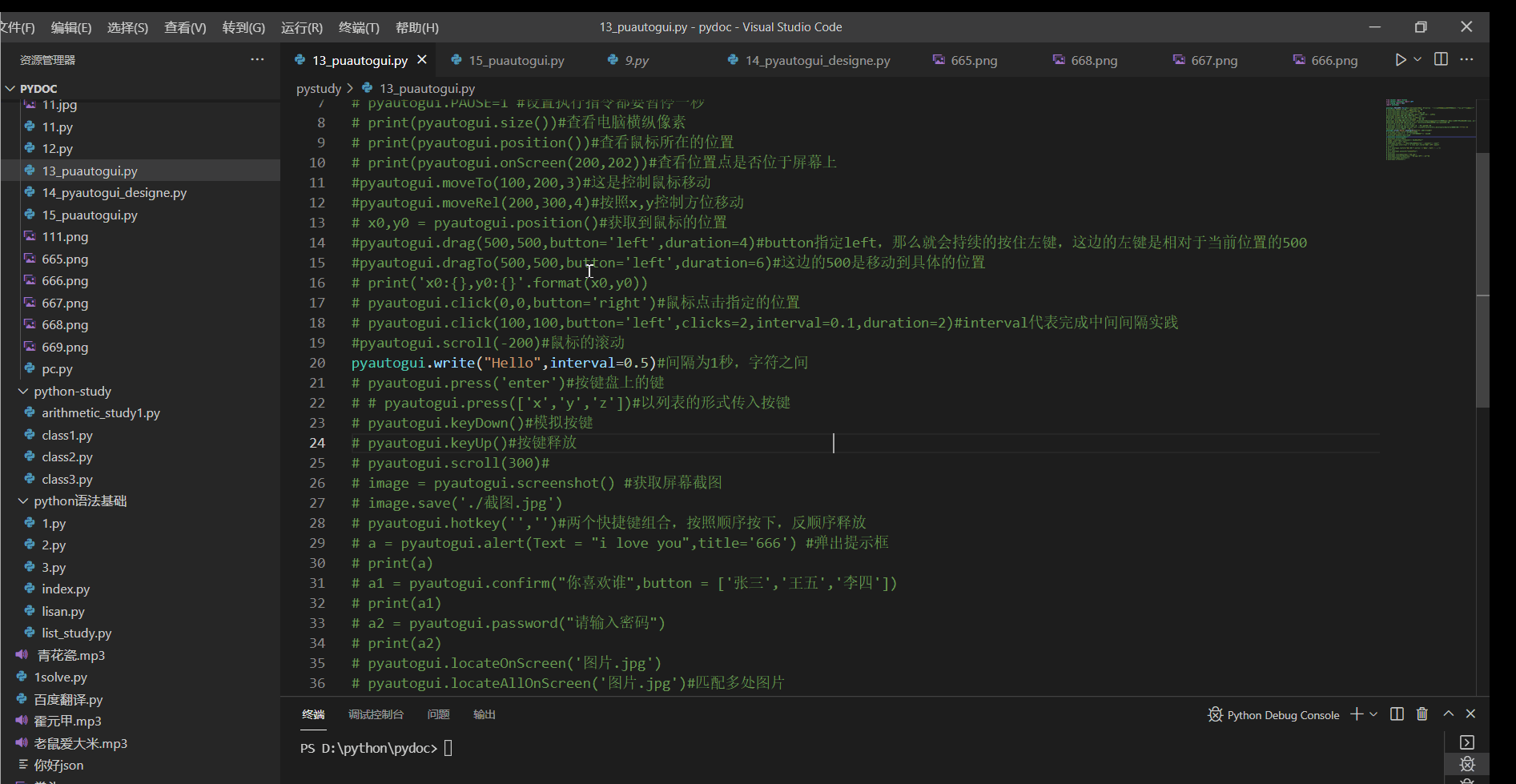
Task: Open 转到(G) menu
Action: 243,27
